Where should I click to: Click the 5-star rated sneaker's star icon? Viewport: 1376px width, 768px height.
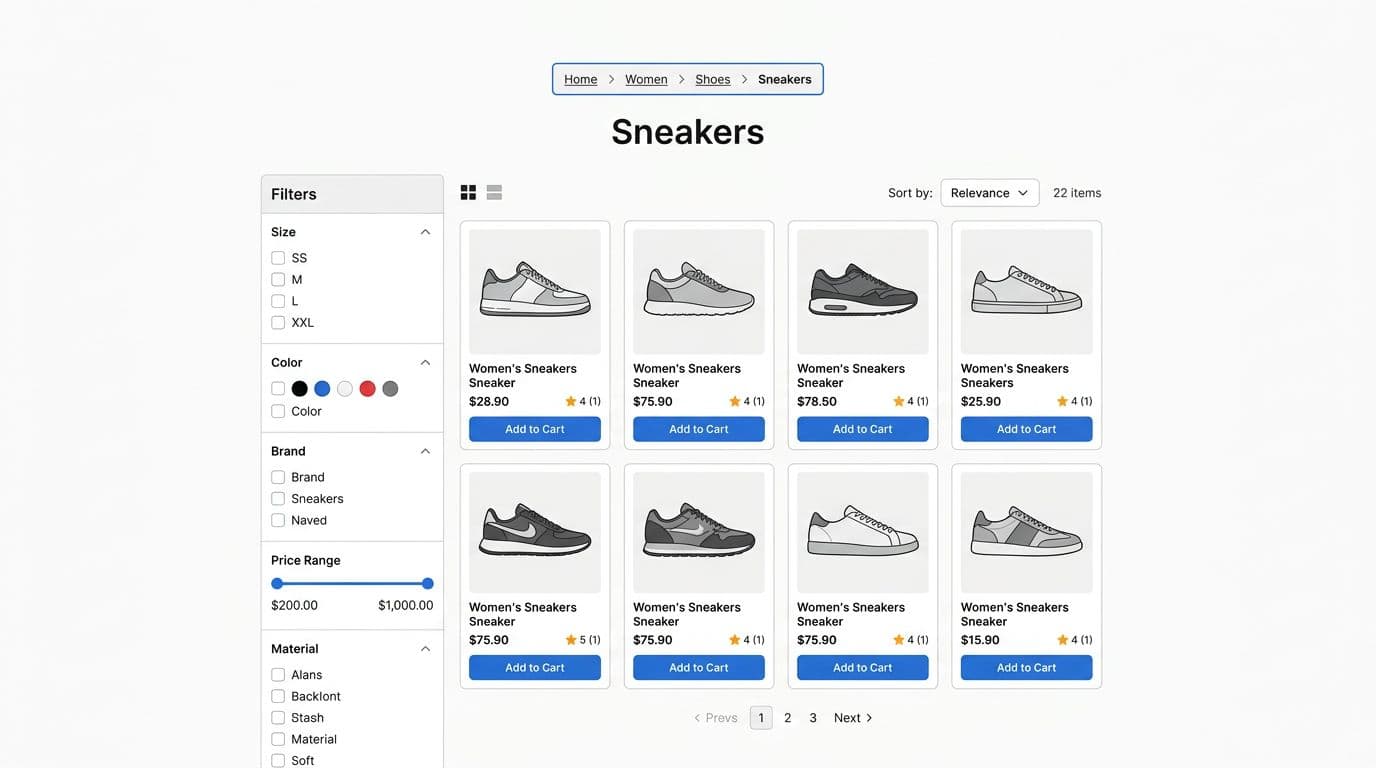pyautogui.click(x=571, y=640)
